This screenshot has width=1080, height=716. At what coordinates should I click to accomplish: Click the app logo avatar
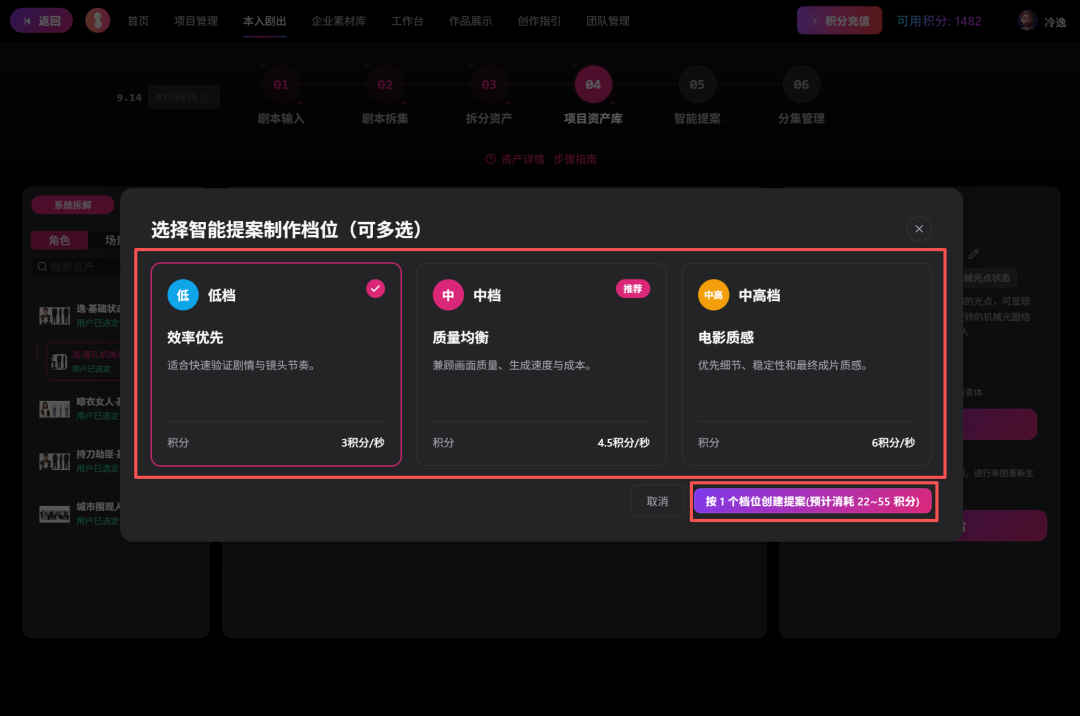point(98,21)
